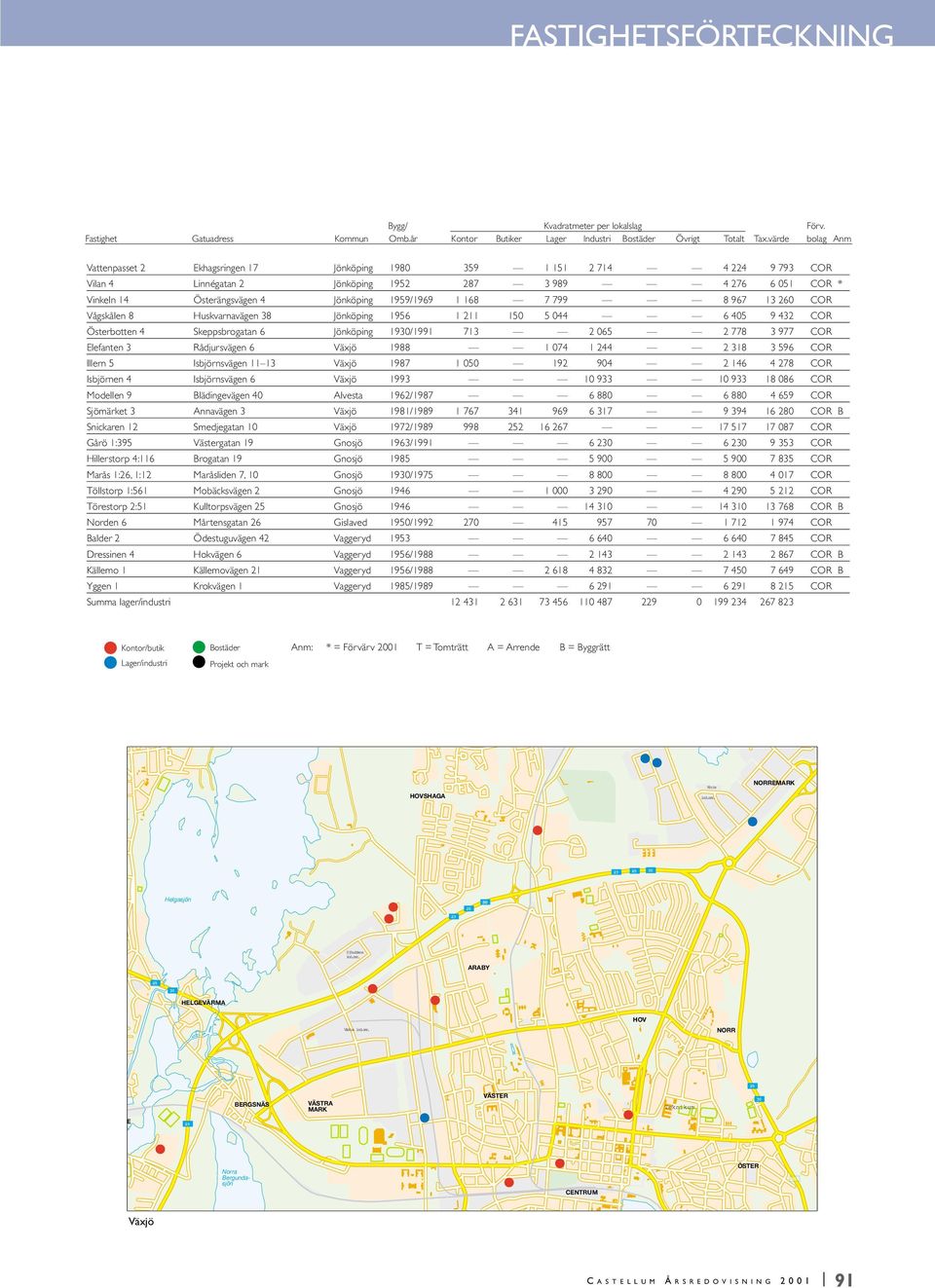The height and width of the screenshot is (1288, 935).
Task: Select the Törestorp 2:51 property name
Action: click(117, 506)
